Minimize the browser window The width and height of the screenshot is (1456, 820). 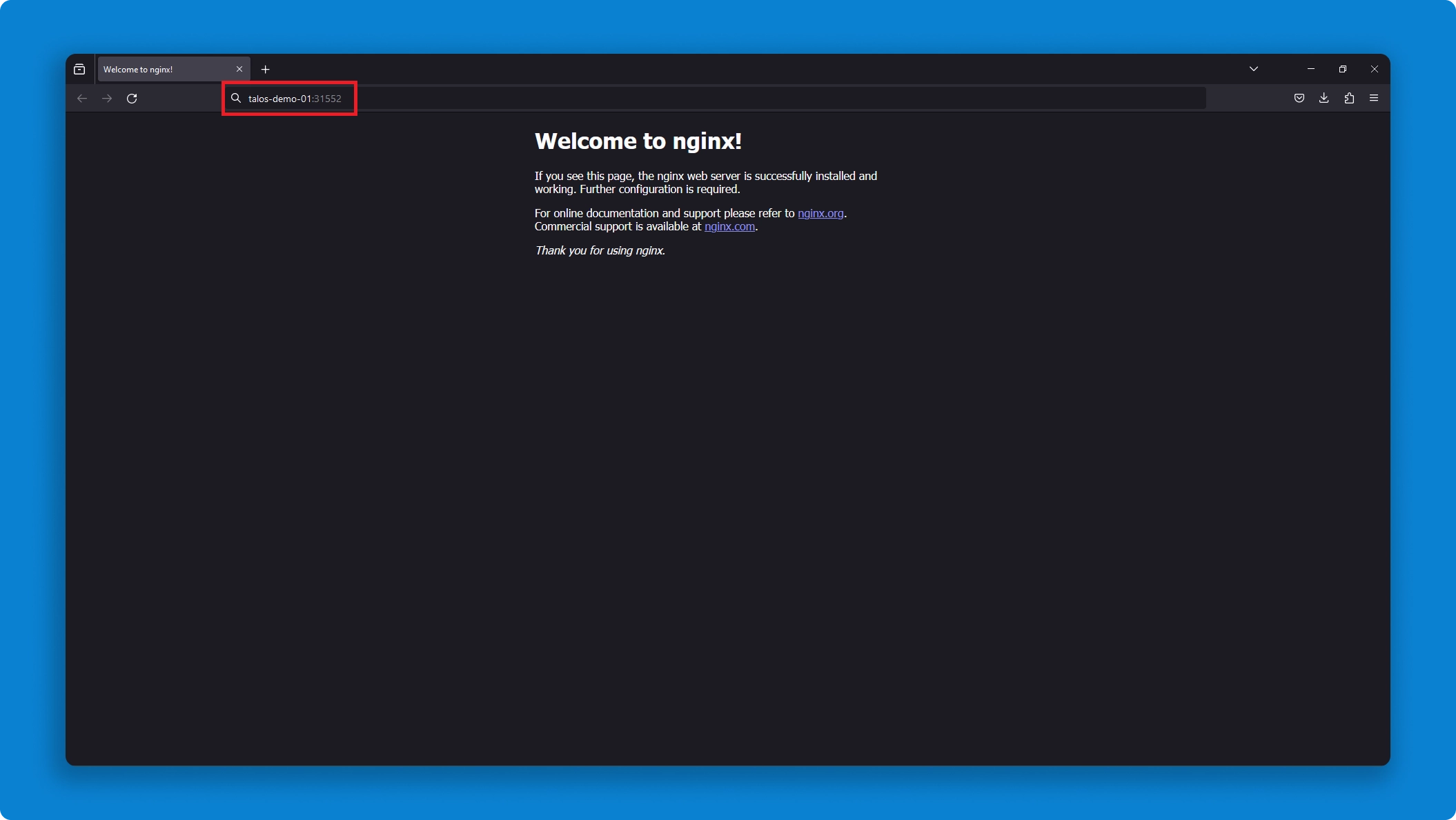(1311, 69)
